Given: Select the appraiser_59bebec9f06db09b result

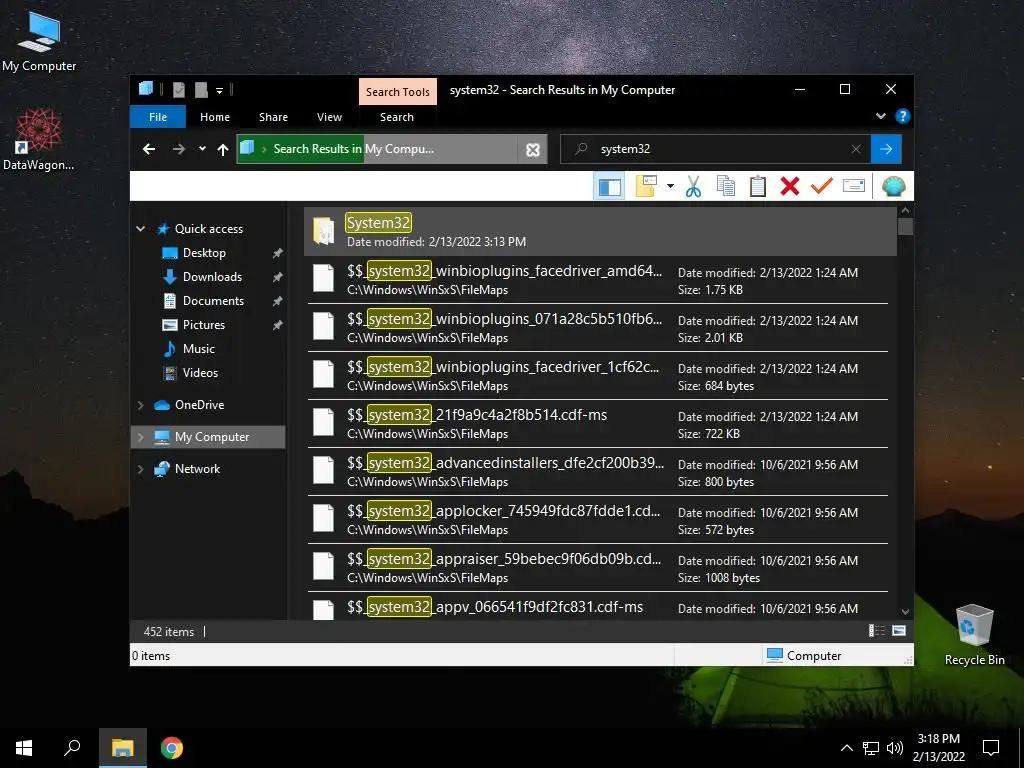Looking at the screenshot, I should point(598,568).
